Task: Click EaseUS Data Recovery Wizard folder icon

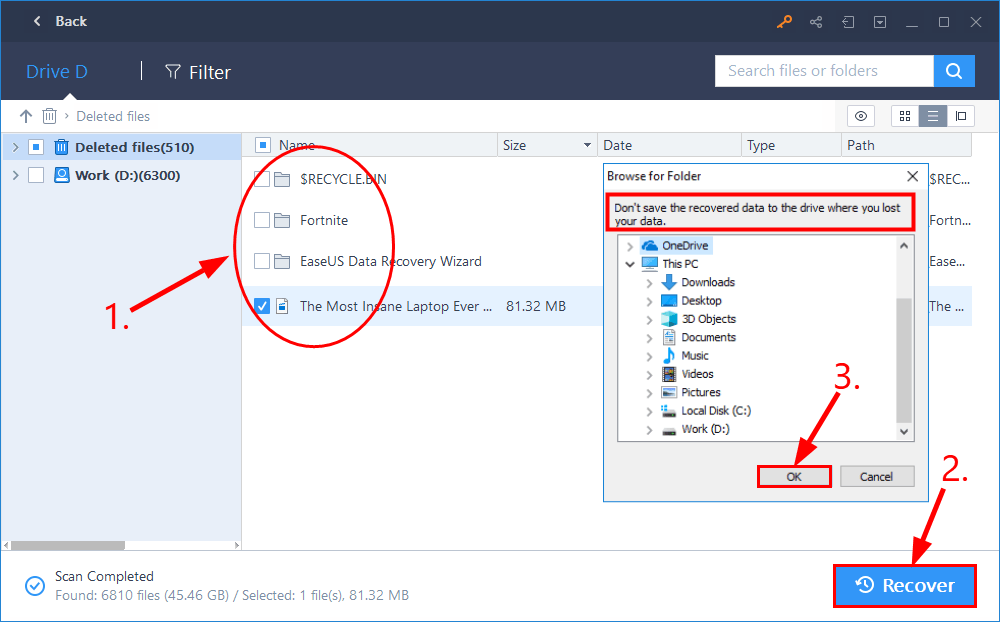Action: (x=282, y=262)
